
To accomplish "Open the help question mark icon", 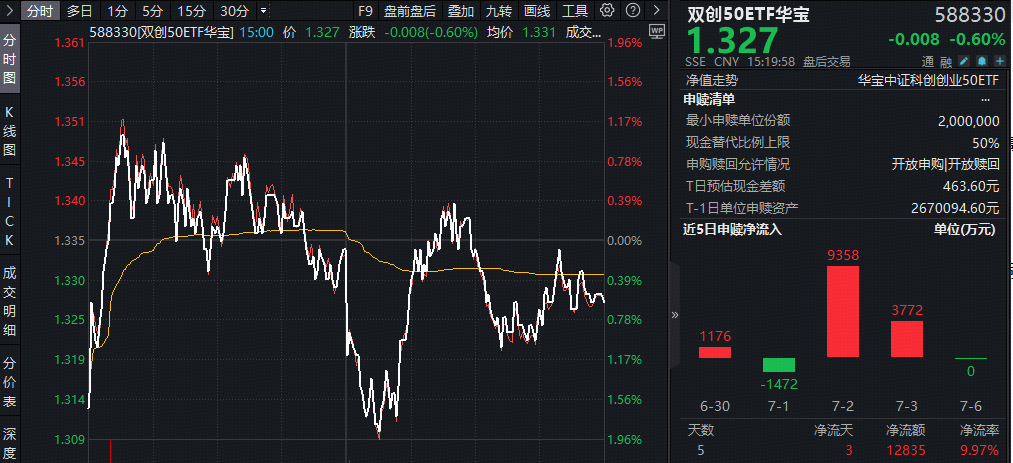I will (x=635, y=10).
